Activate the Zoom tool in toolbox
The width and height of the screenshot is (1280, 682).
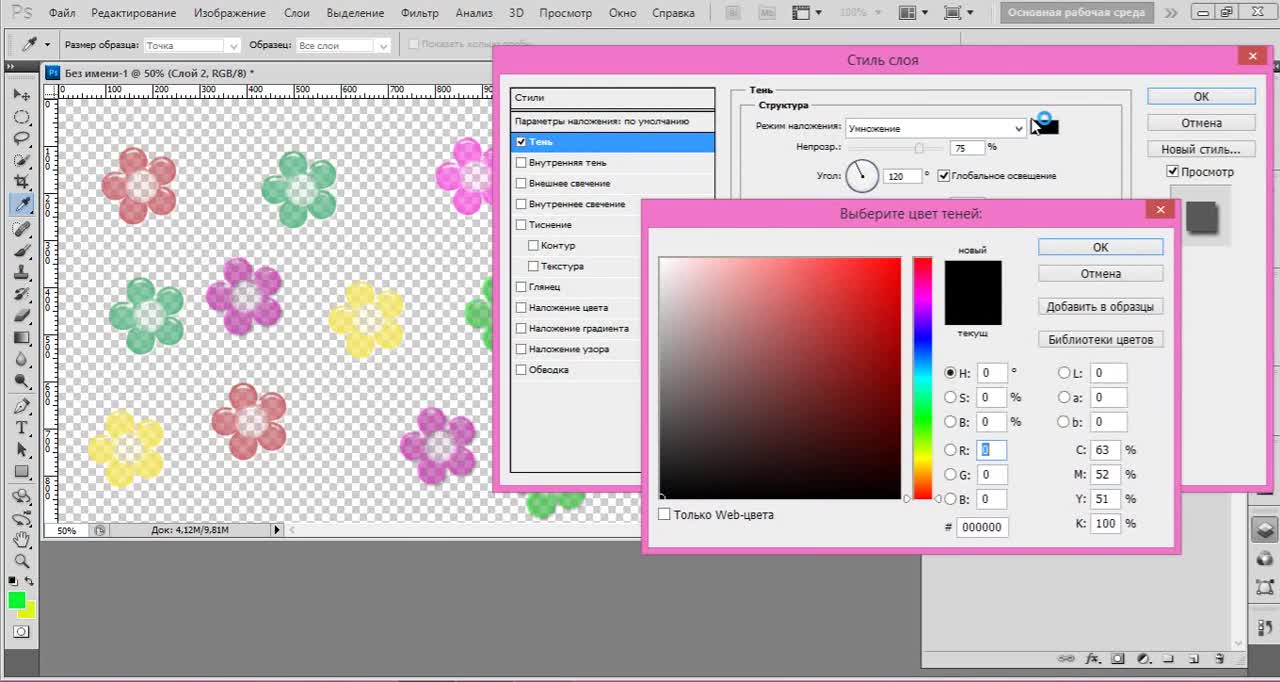coord(21,561)
